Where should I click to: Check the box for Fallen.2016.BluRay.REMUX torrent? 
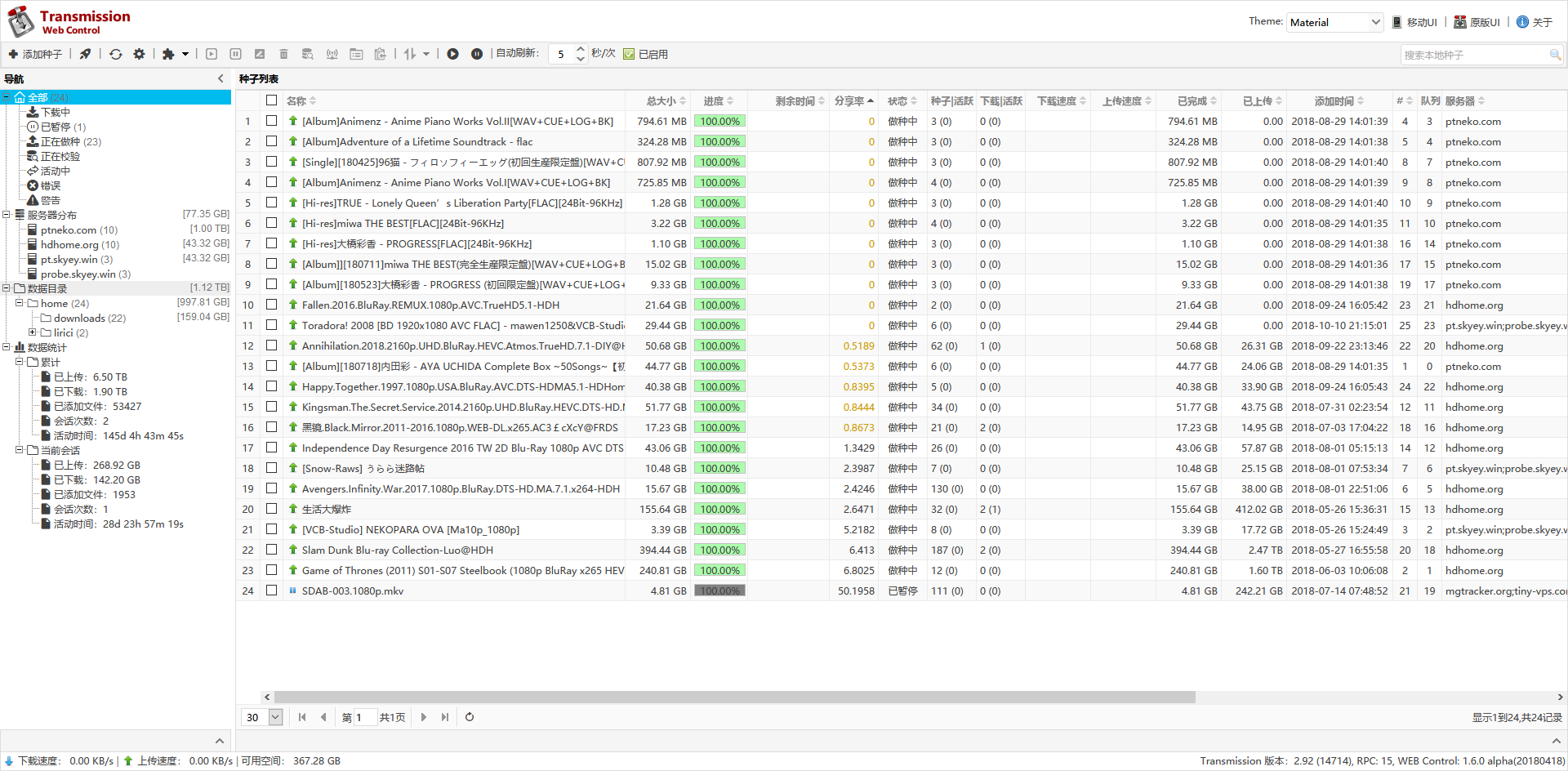click(271, 305)
